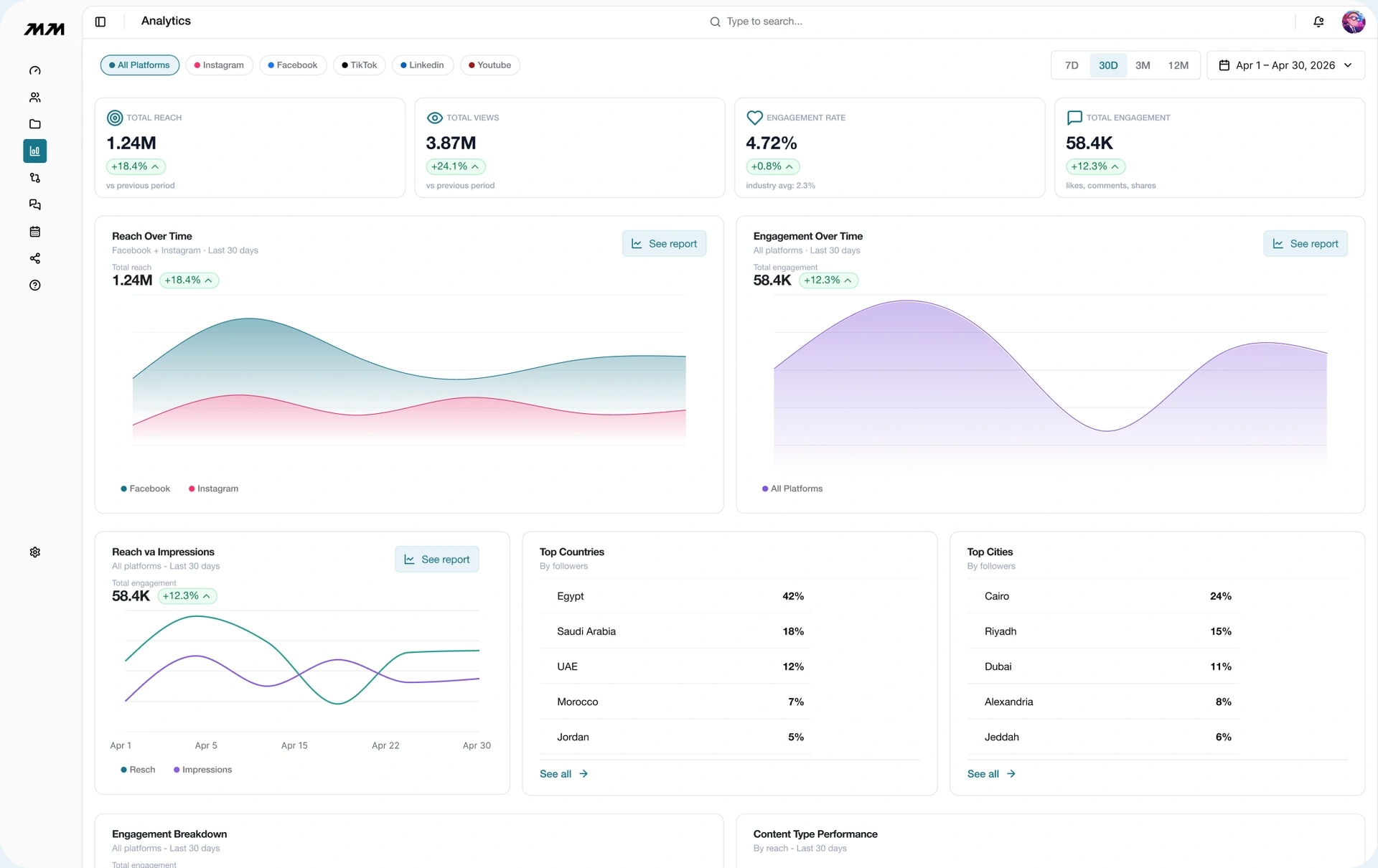
Task: Click the Content Type Performance card title
Action: [x=815, y=834]
